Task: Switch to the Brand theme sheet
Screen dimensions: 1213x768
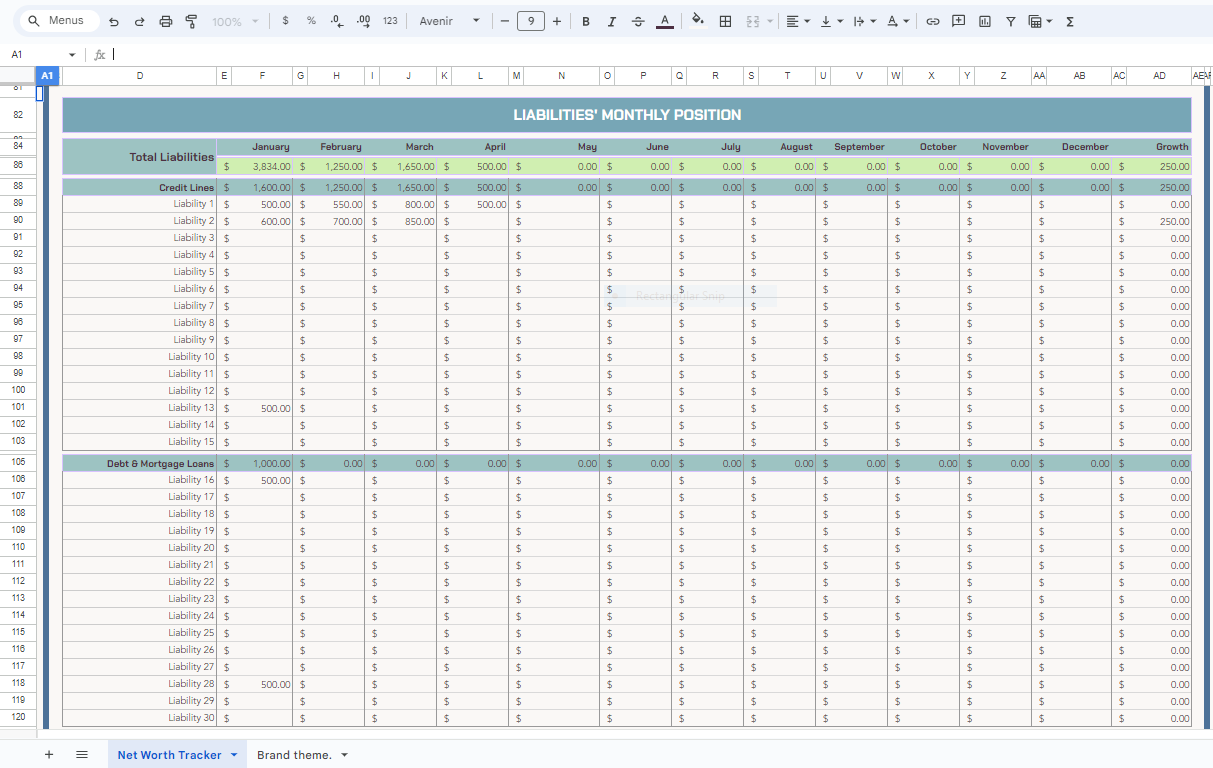Action: tap(295, 755)
